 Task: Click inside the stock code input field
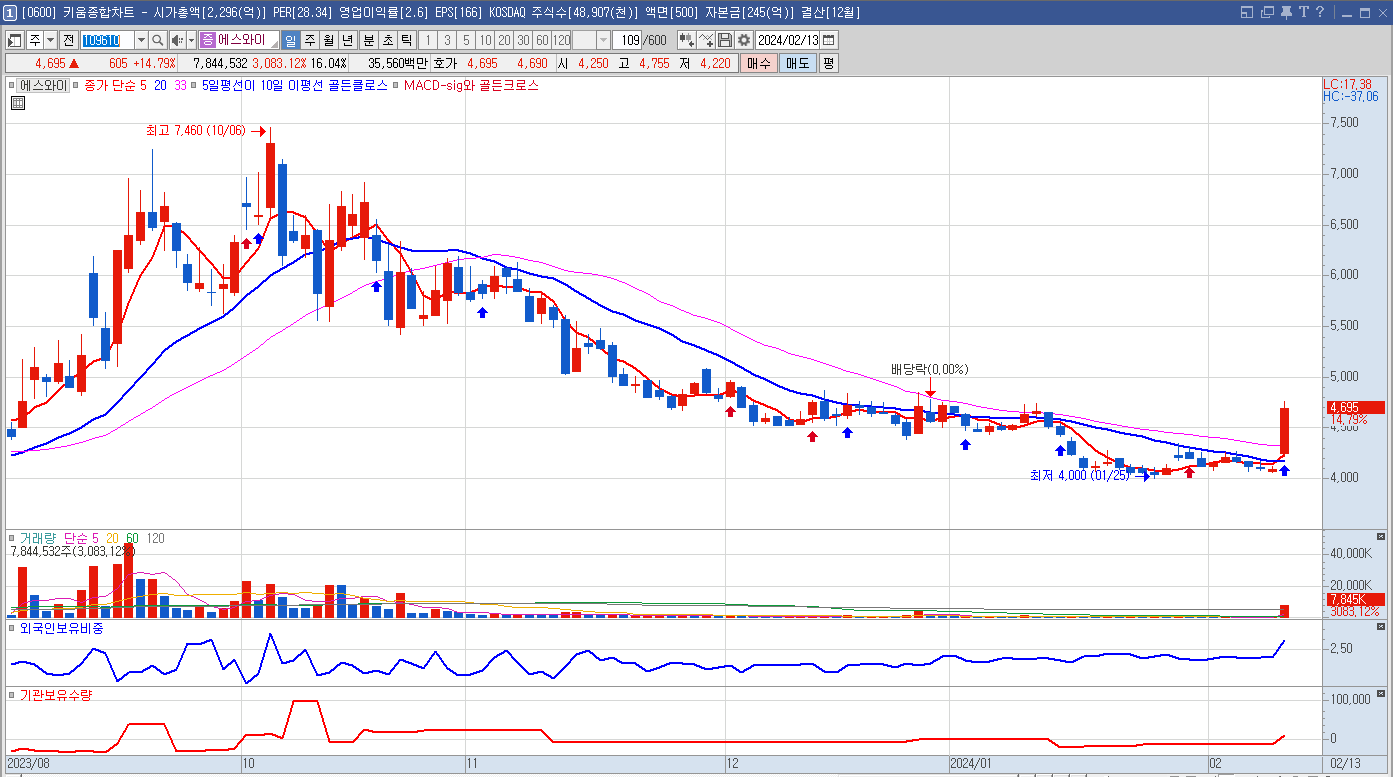(x=106, y=40)
